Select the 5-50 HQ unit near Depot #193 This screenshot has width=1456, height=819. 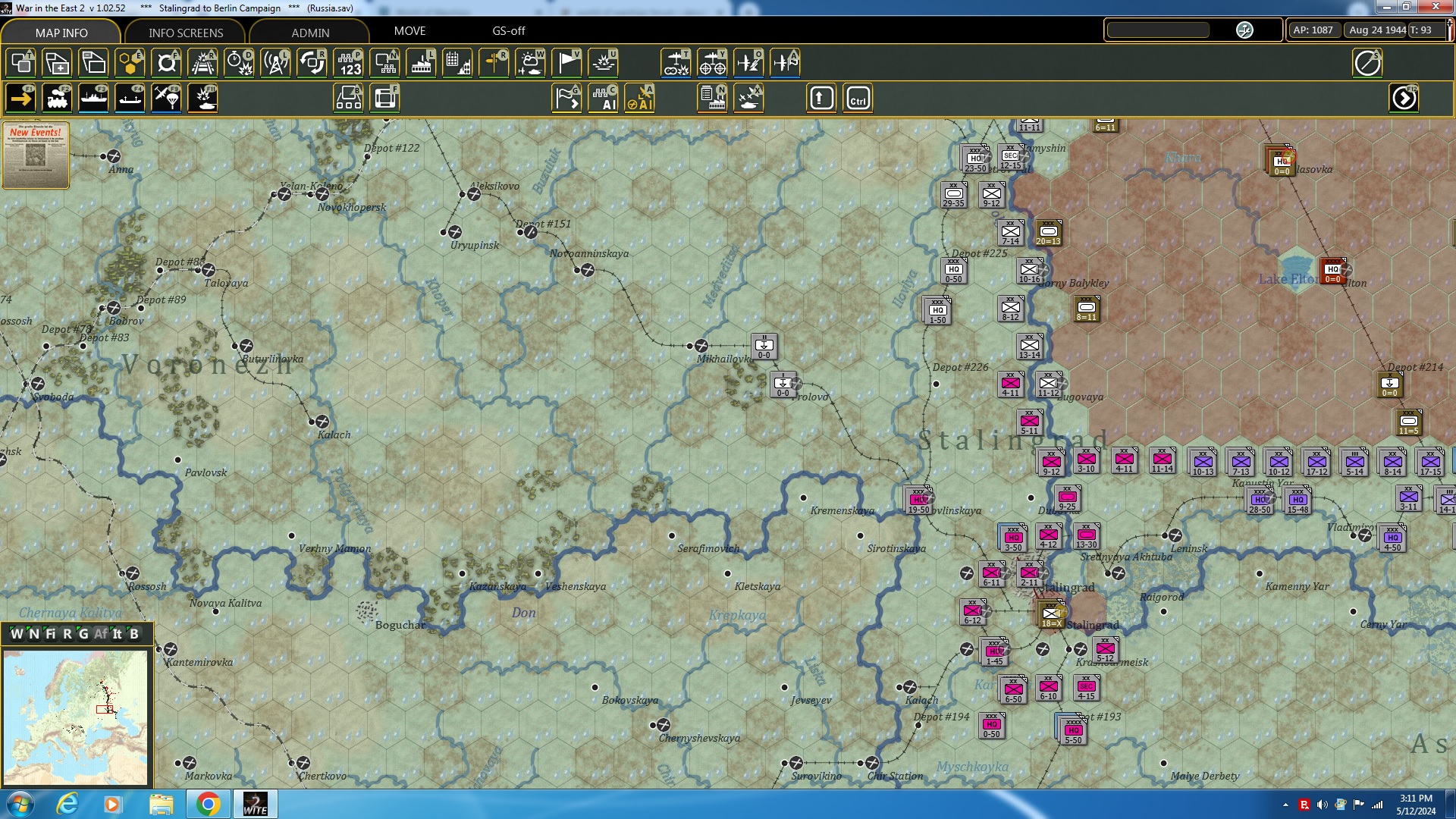[1072, 731]
